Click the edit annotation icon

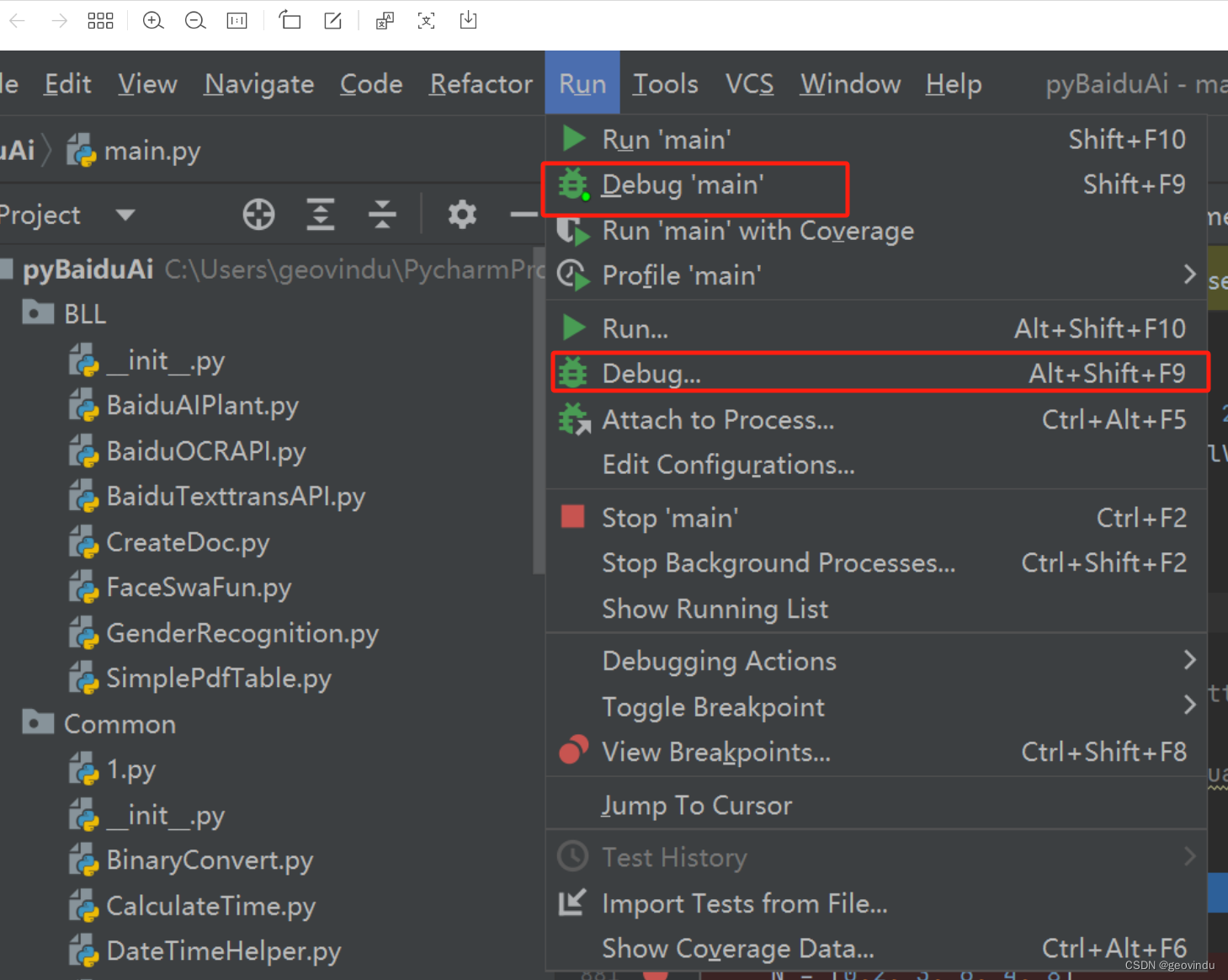click(x=332, y=20)
